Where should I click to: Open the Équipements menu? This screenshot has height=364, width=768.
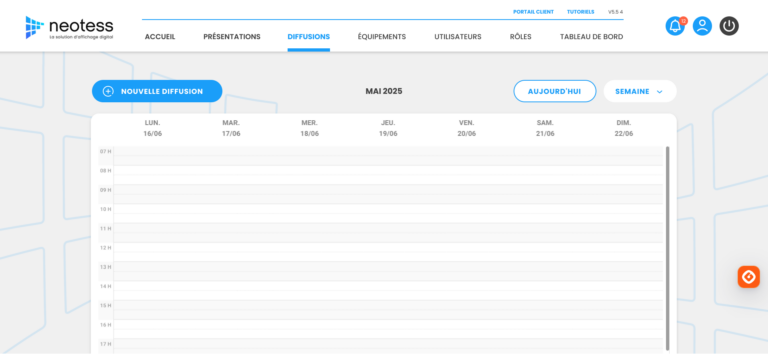382,37
